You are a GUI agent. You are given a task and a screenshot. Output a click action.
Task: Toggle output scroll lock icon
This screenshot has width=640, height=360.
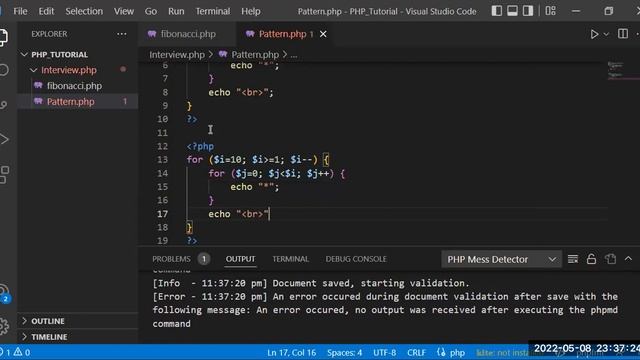tap(591, 259)
